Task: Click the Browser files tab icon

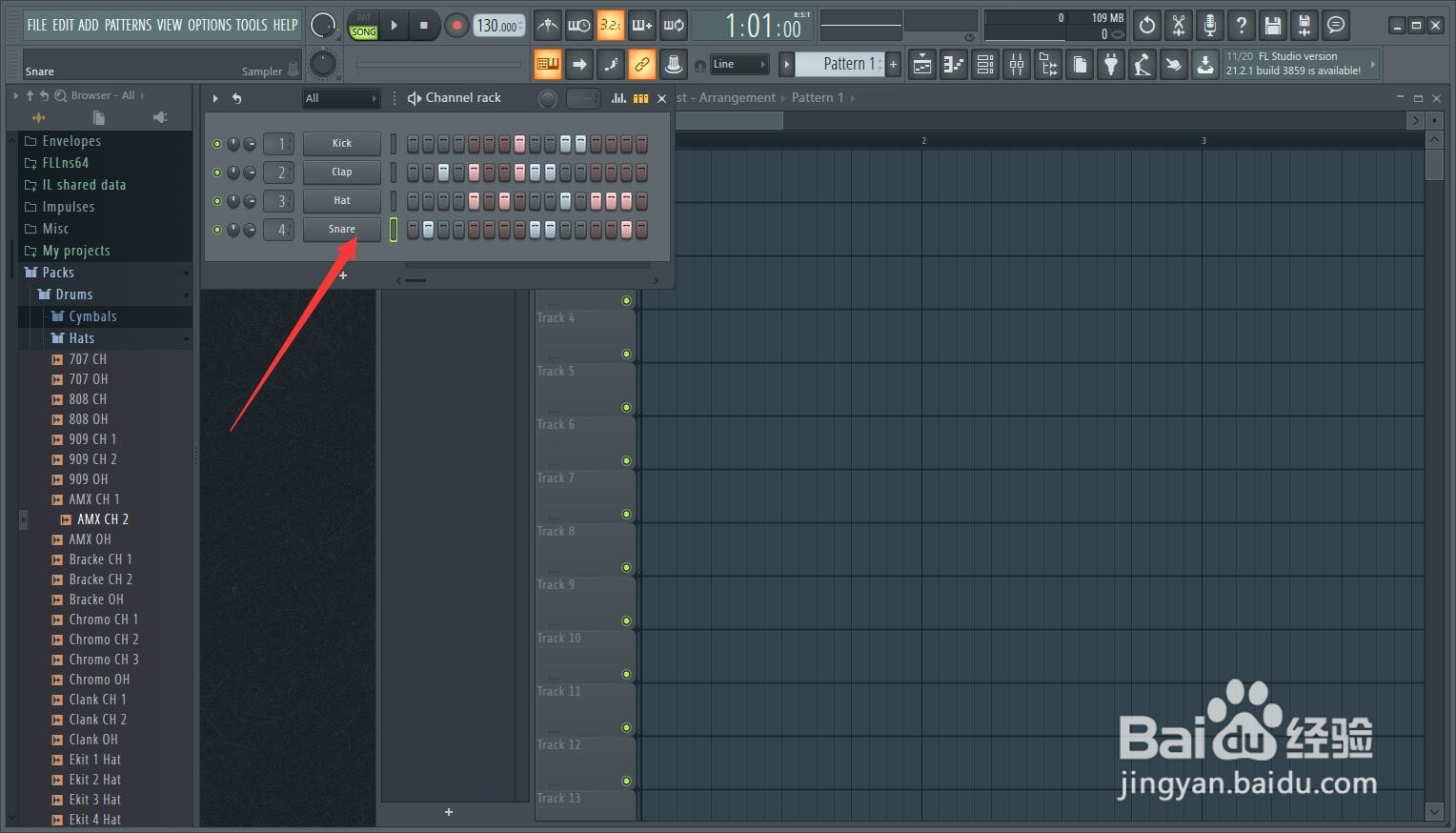Action: (99, 117)
